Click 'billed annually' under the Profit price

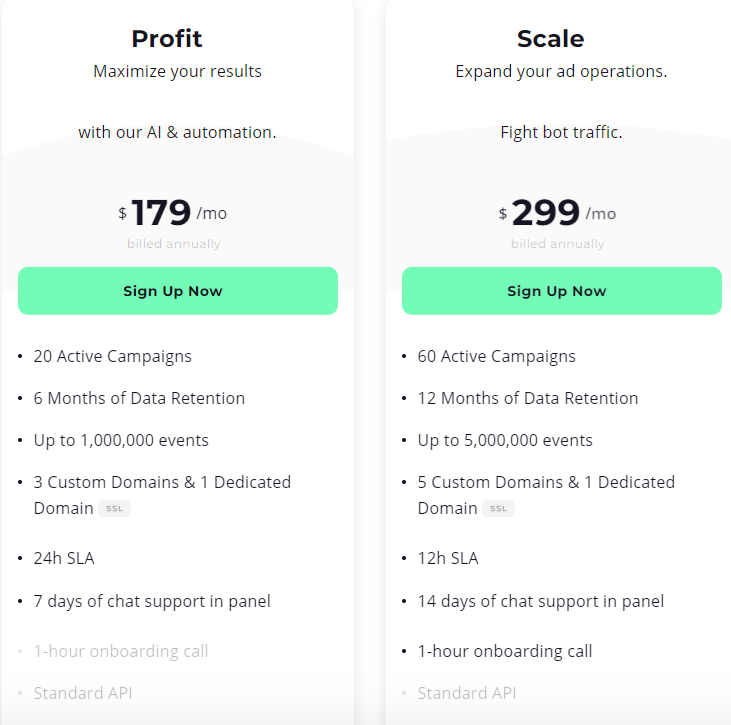click(174, 244)
